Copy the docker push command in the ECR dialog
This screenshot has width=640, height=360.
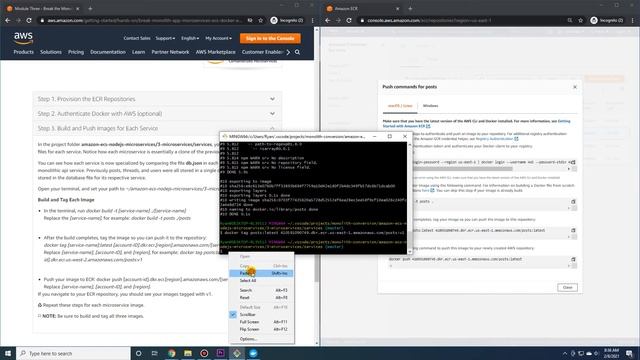point(573,259)
